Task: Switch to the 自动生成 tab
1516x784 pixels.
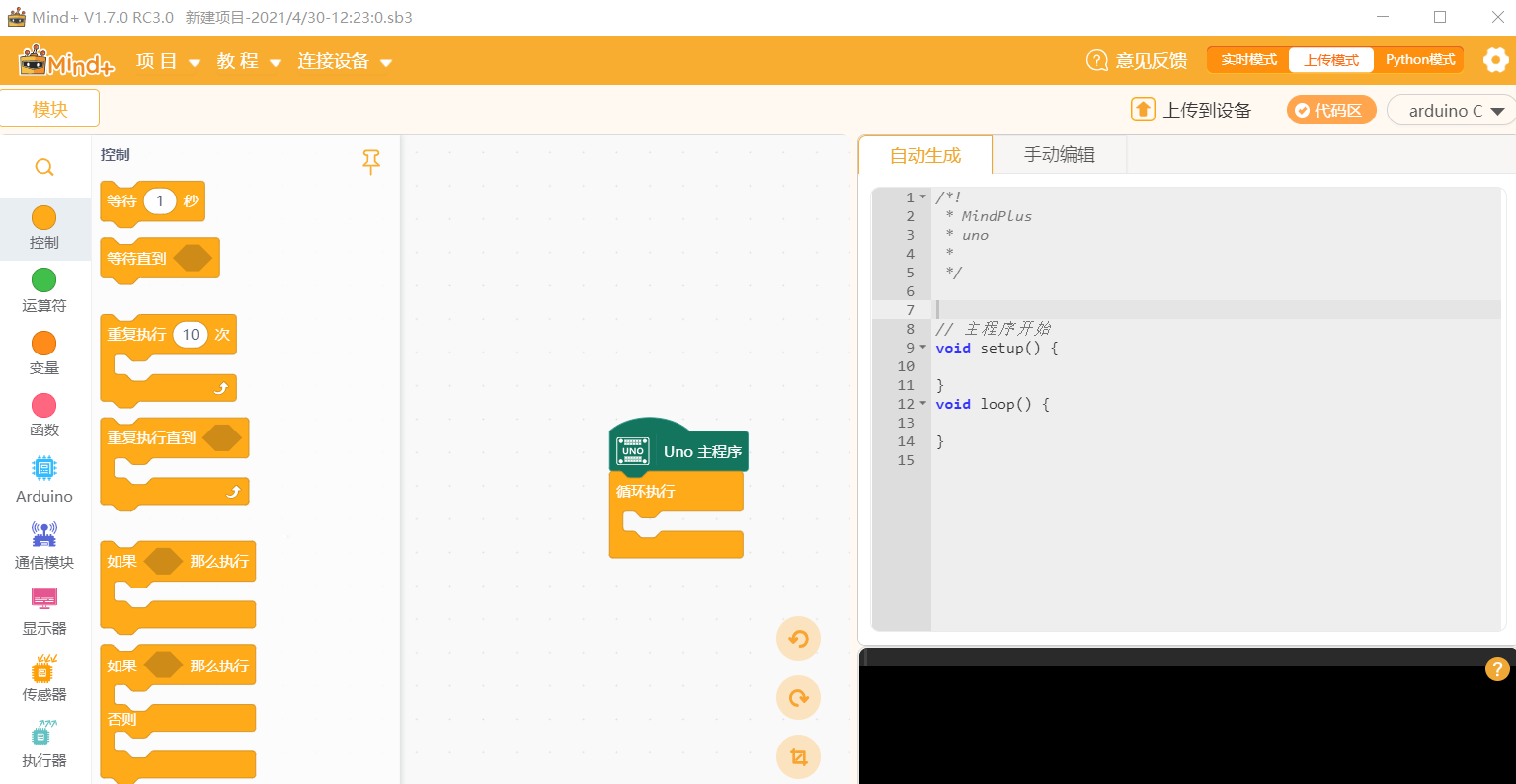Action: coord(925,155)
